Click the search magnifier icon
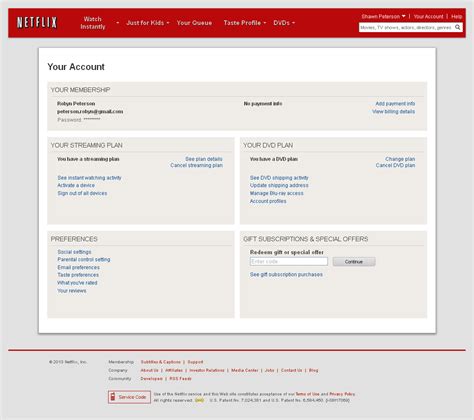Viewport: 474px width, 420px height. click(458, 27)
